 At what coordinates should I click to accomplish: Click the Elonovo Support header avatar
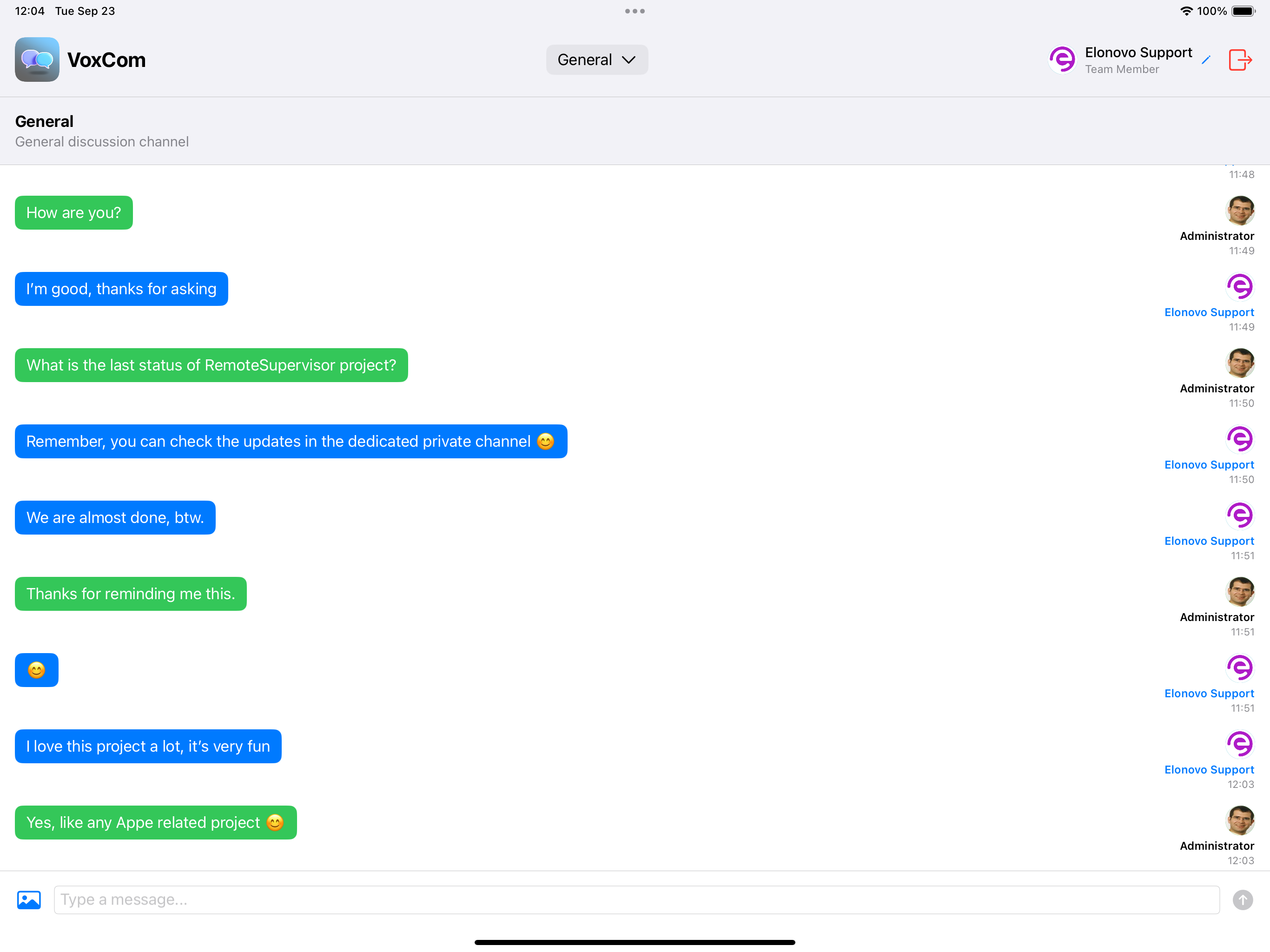pyautogui.click(x=1062, y=59)
